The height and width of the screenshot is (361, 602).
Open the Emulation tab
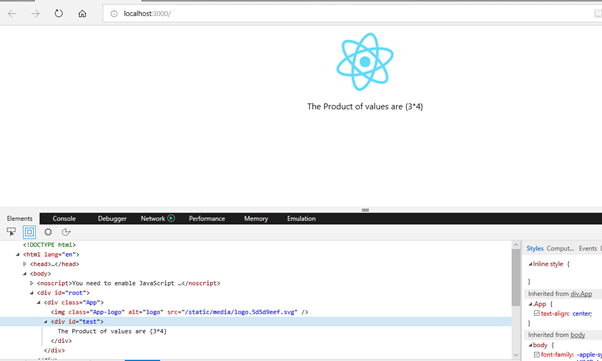pyautogui.click(x=301, y=219)
